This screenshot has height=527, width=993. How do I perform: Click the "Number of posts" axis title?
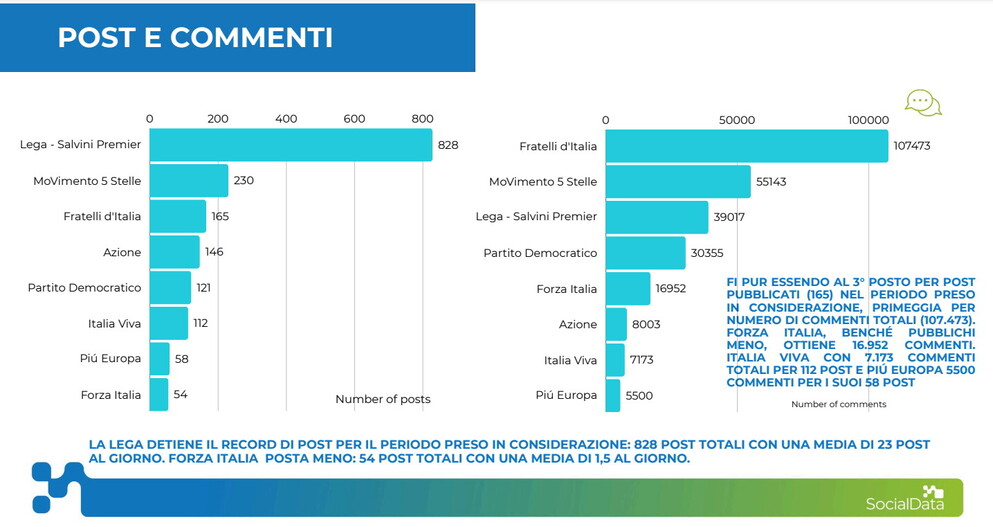click(x=382, y=399)
